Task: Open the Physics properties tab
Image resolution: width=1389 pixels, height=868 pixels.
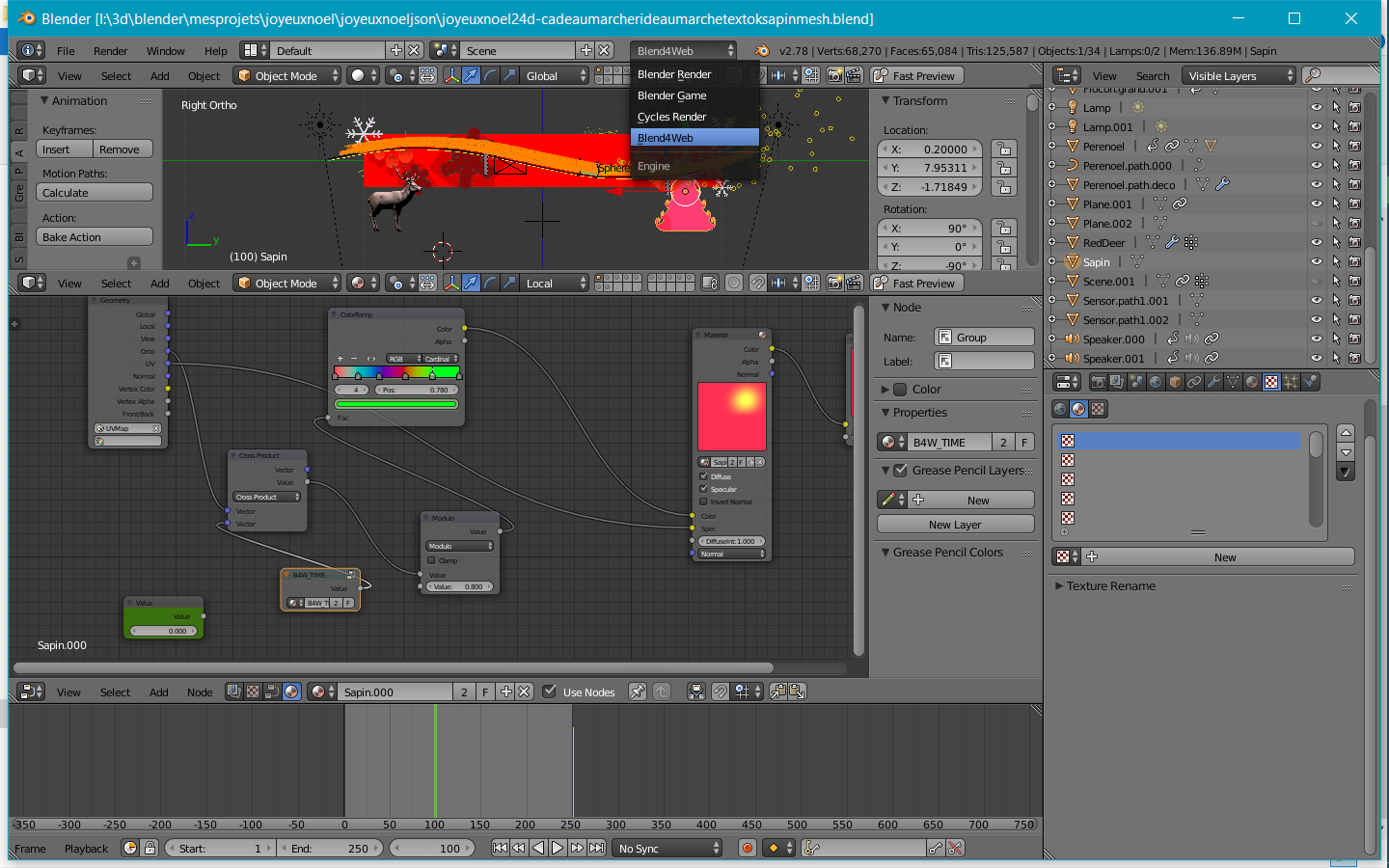Action: [x=1310, y=382]
